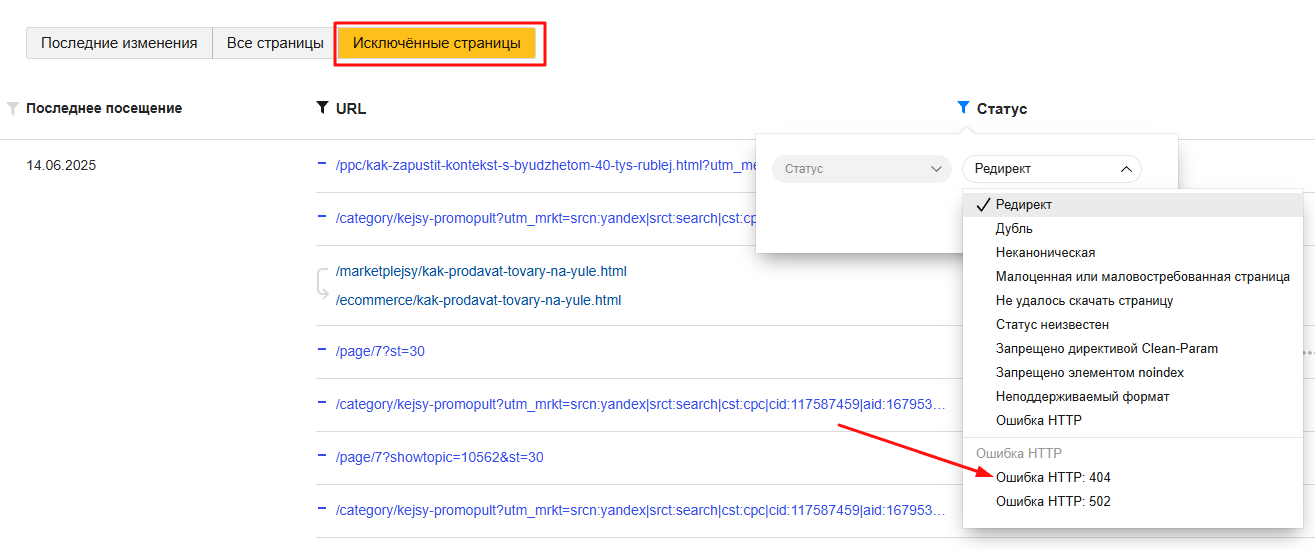Click filter icon beside Последнее посещение
This screenshot has height=550, width=1315.
click(12, 108)
